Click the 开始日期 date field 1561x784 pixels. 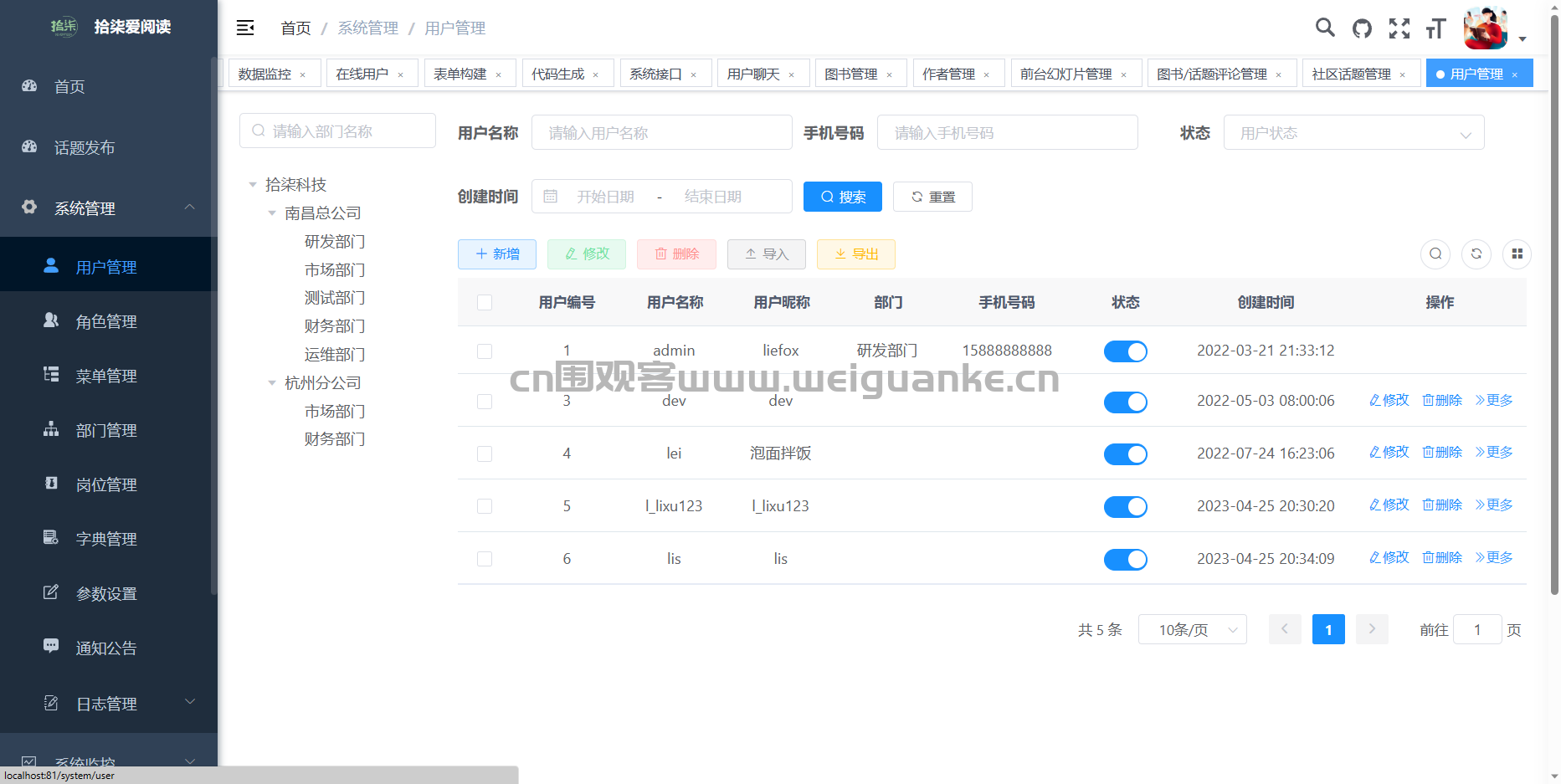pyautogui.click(x=606, y=197)
